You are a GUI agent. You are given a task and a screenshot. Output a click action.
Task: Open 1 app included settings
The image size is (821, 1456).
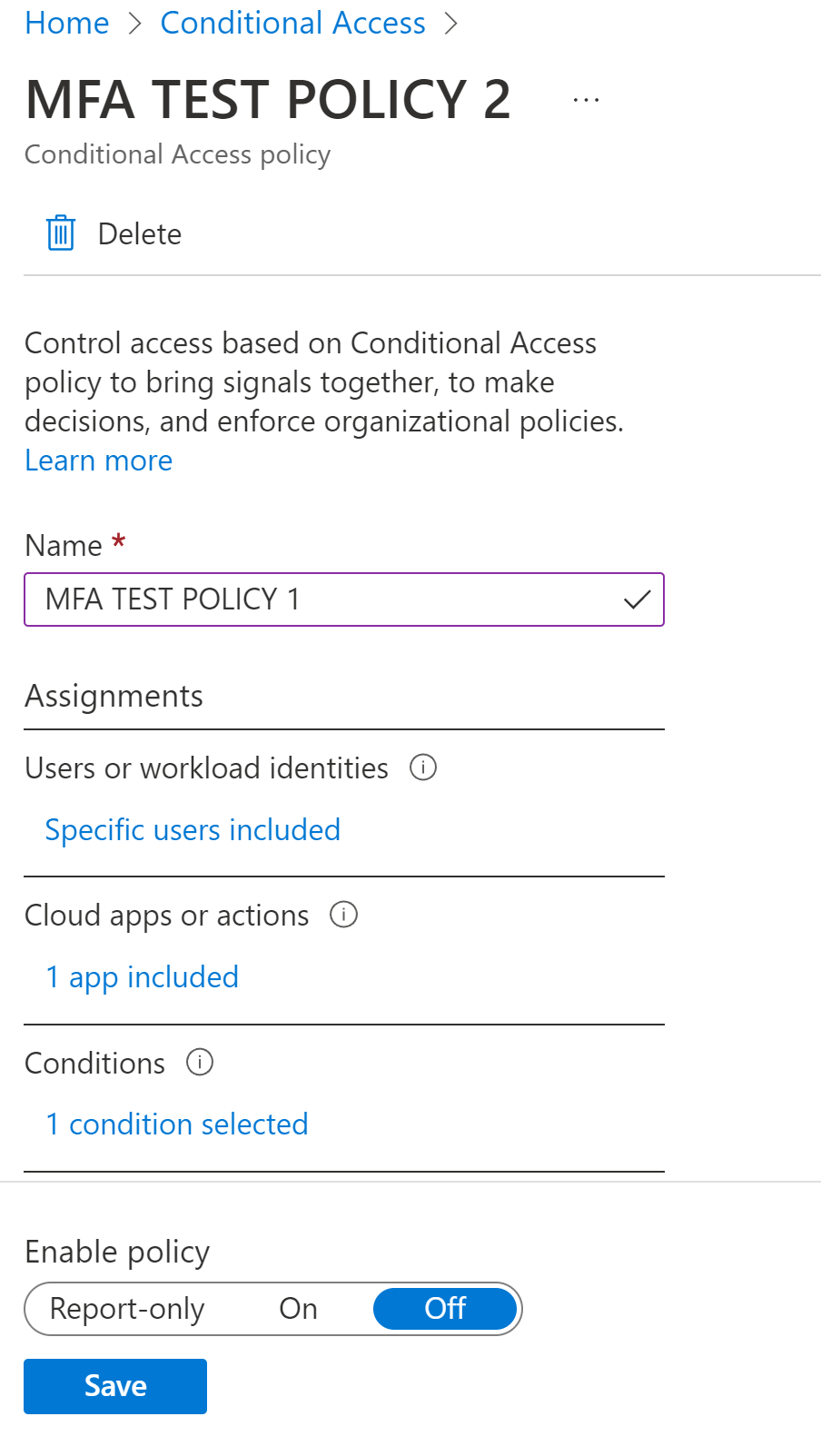point(142,977)
